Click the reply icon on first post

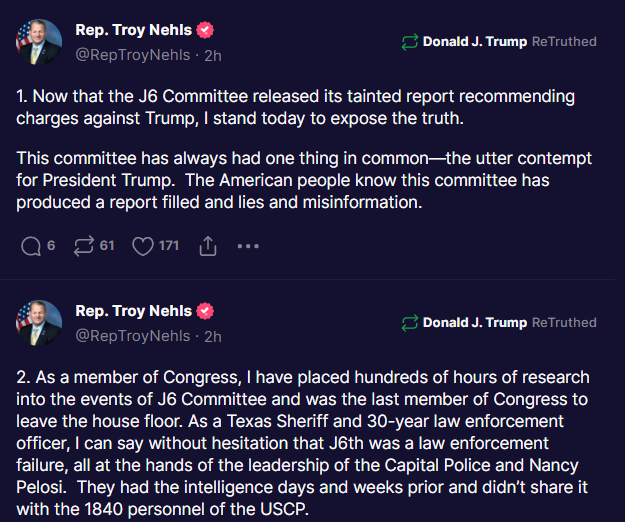pos(30,245)
